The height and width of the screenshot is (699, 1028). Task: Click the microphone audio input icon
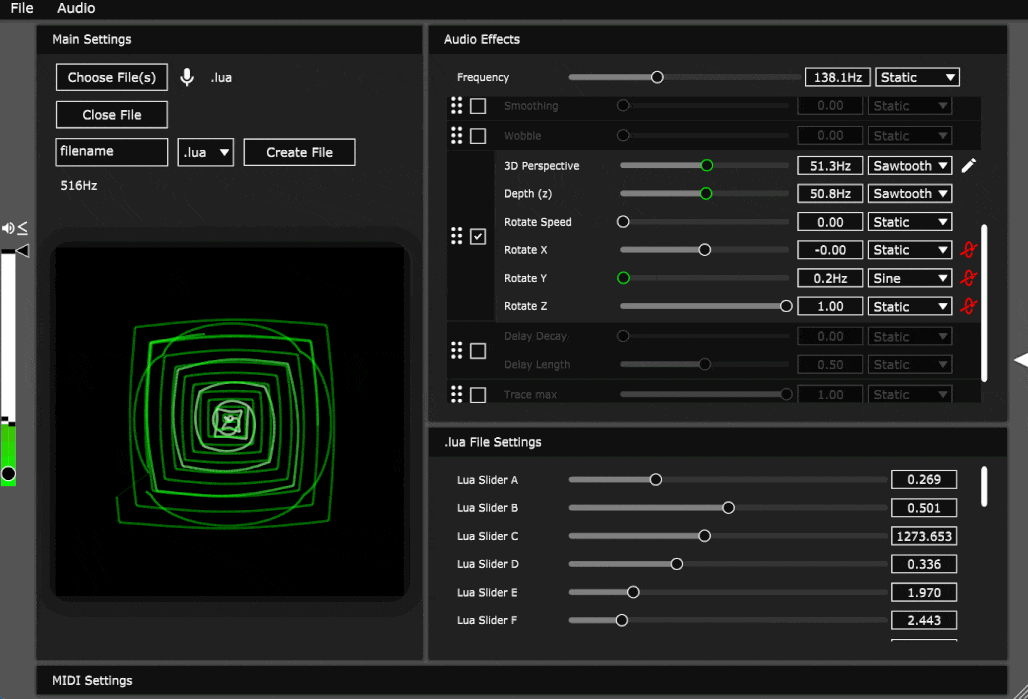click(x=187, y=77)
